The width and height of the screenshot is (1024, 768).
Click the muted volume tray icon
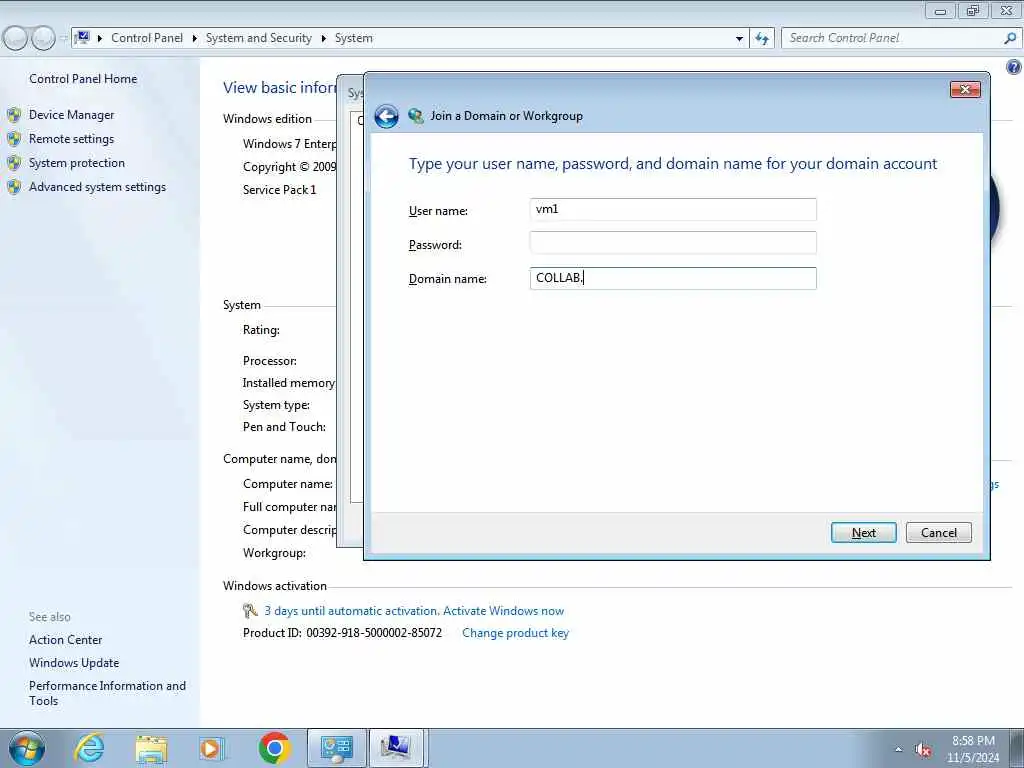click(923, 750)
